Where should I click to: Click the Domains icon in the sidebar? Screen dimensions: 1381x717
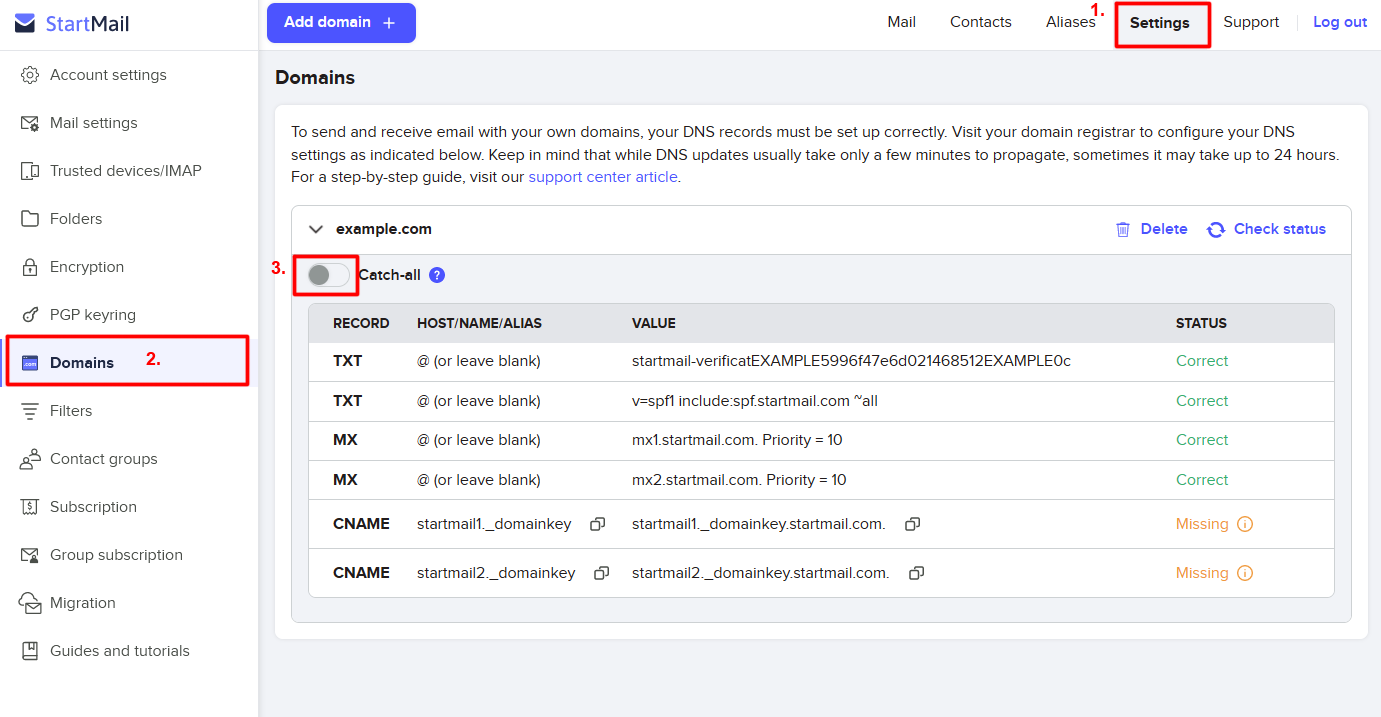30,363
